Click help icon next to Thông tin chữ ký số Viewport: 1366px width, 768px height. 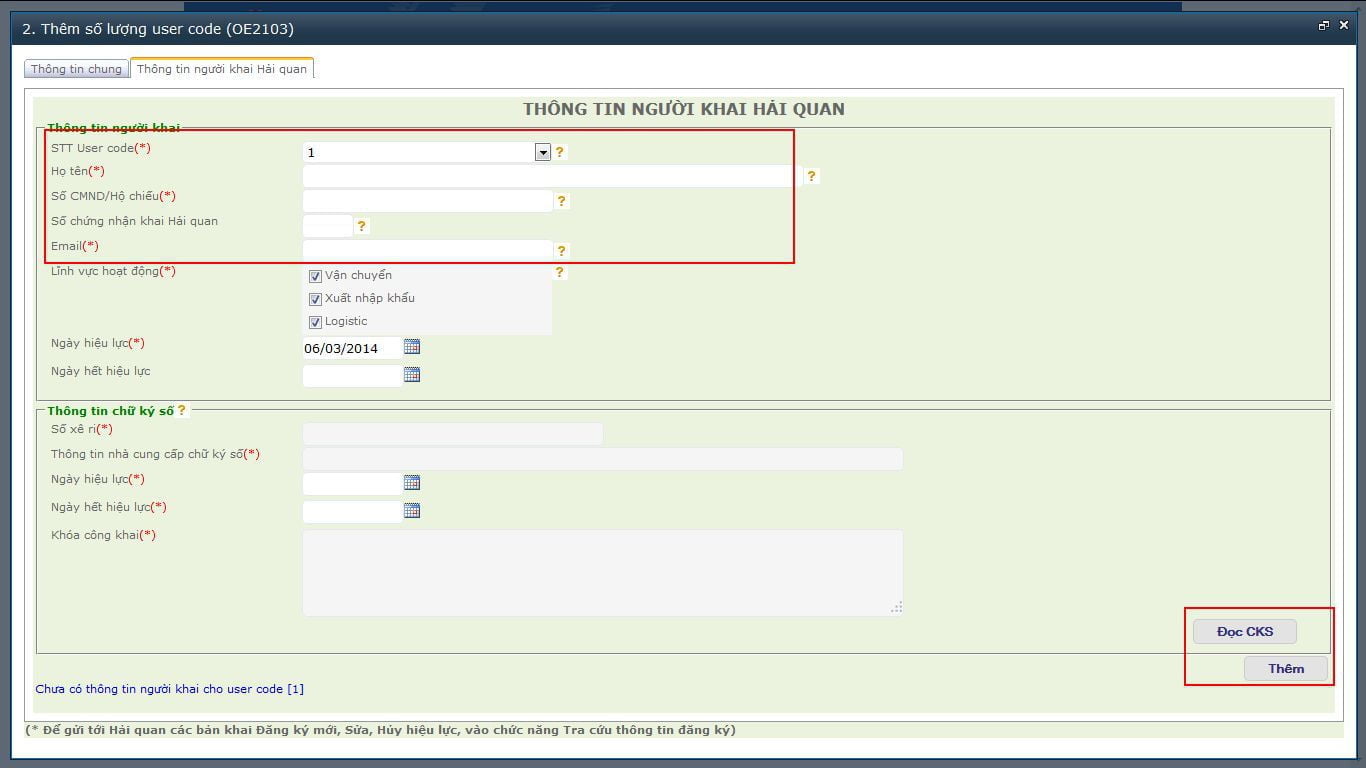point(181,410)
